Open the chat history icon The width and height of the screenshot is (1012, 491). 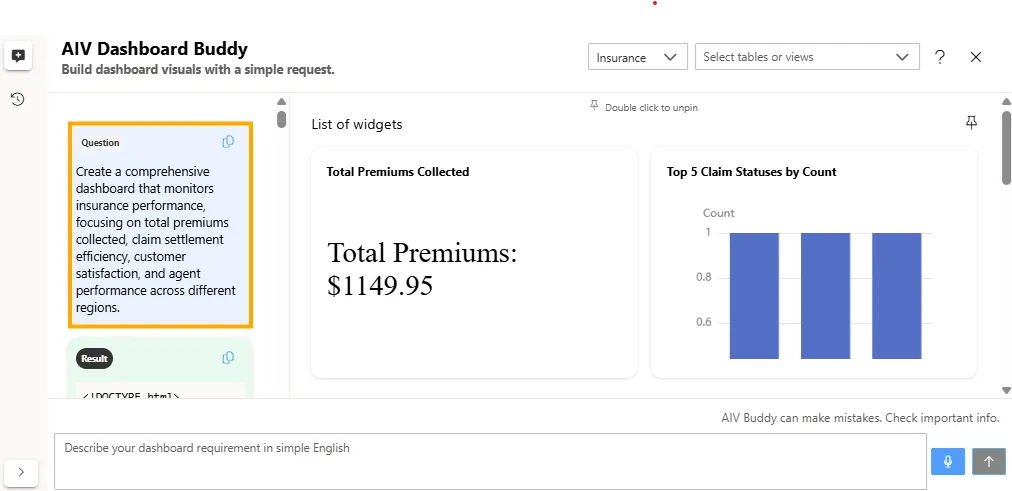click(17, 99)
